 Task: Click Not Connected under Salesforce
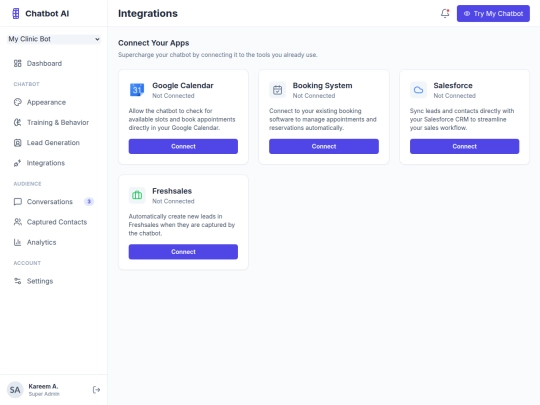click(x=455, y=96)
